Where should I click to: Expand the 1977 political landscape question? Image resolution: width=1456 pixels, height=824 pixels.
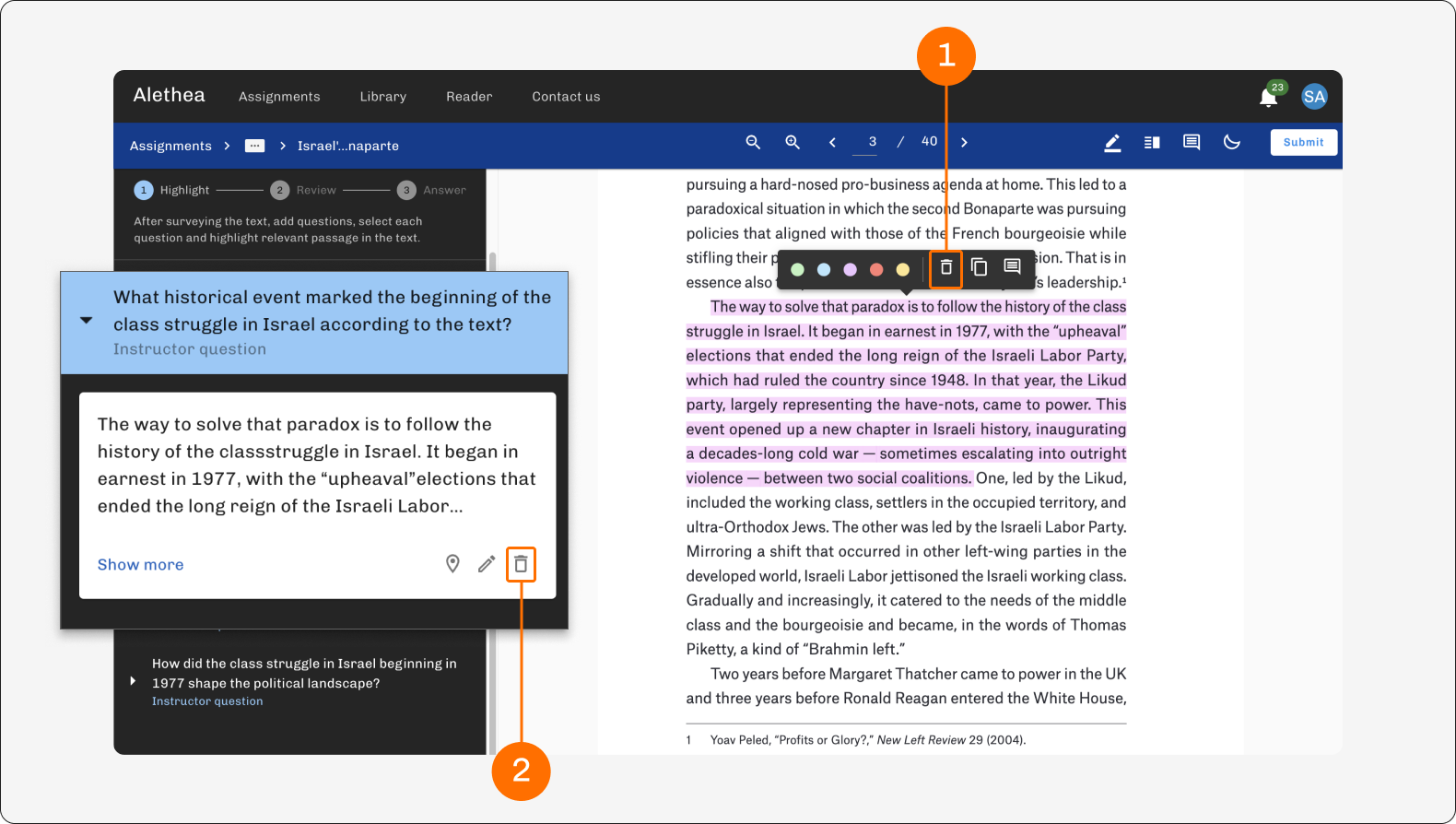[x=133, y=681]
